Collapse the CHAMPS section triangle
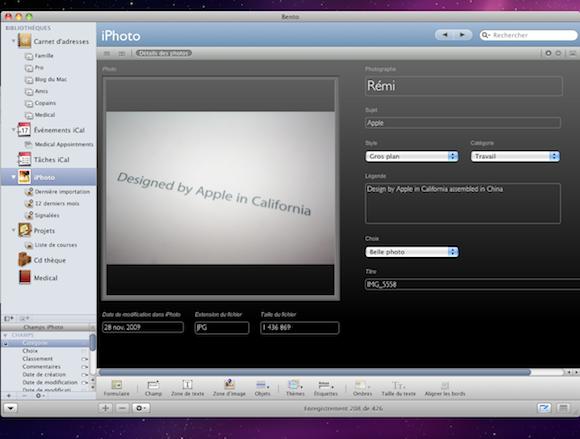The height and width of the screenshot is (439, 580). 5,335
